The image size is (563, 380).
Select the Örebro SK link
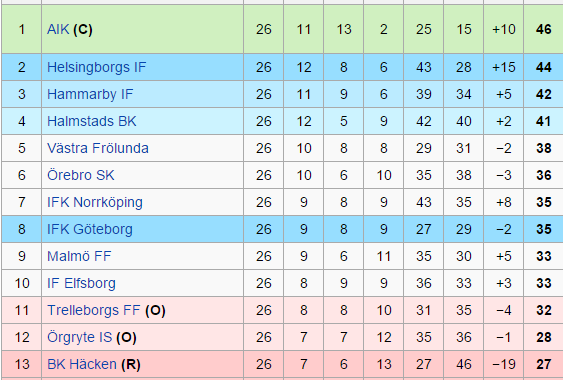tap(81, 175)
